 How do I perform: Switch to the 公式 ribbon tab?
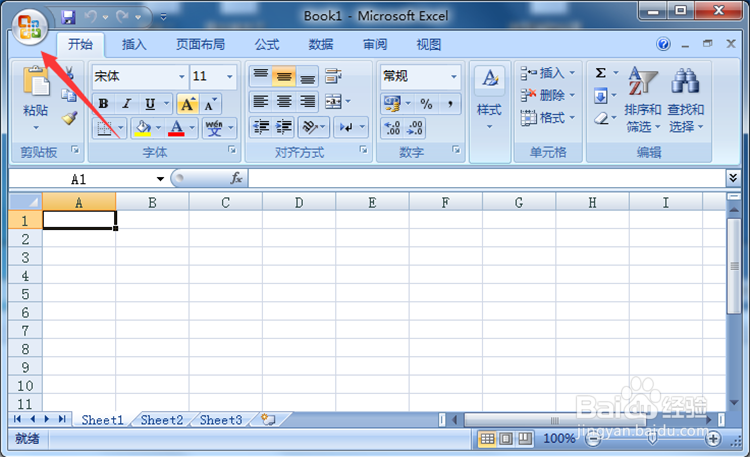tap(266, 45)
